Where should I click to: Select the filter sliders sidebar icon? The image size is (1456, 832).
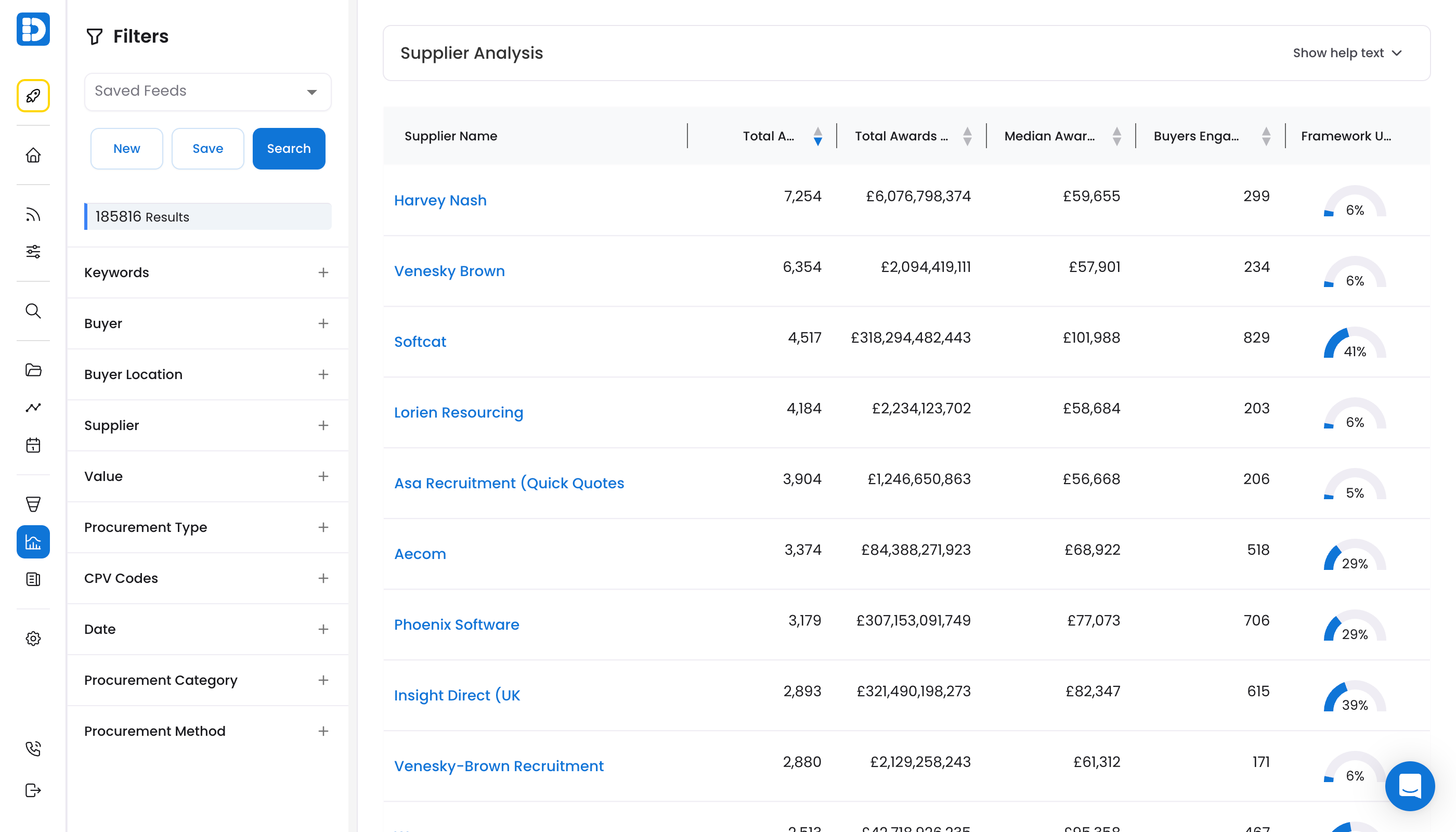33,252
